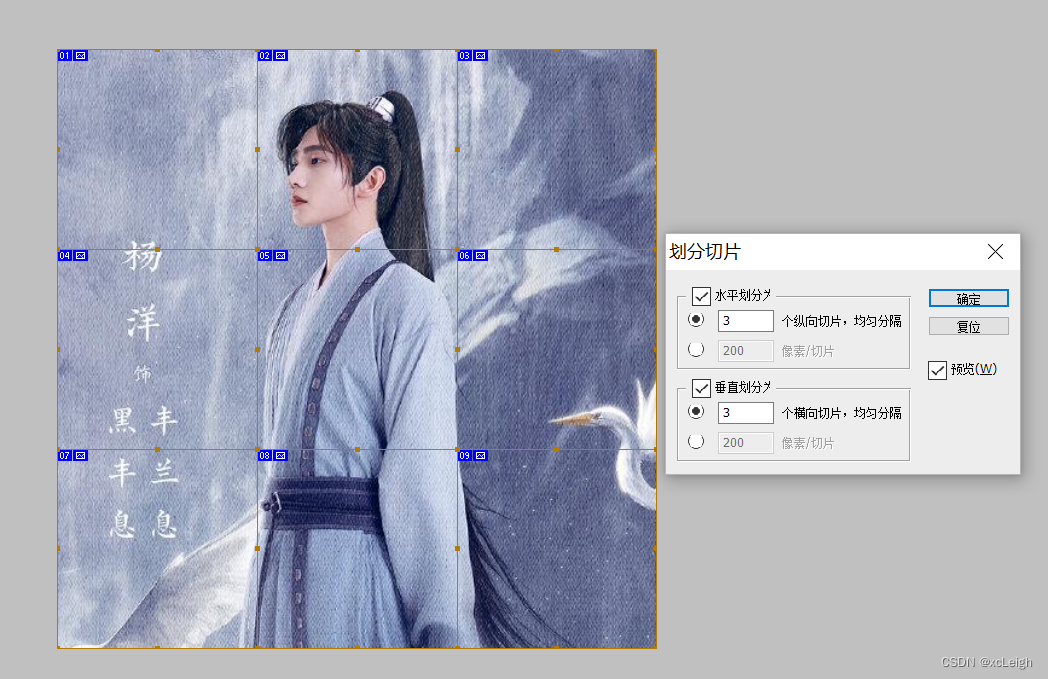
Task: Click the 个横向切片，均匀分隔 label
Action: click(841, 414)
